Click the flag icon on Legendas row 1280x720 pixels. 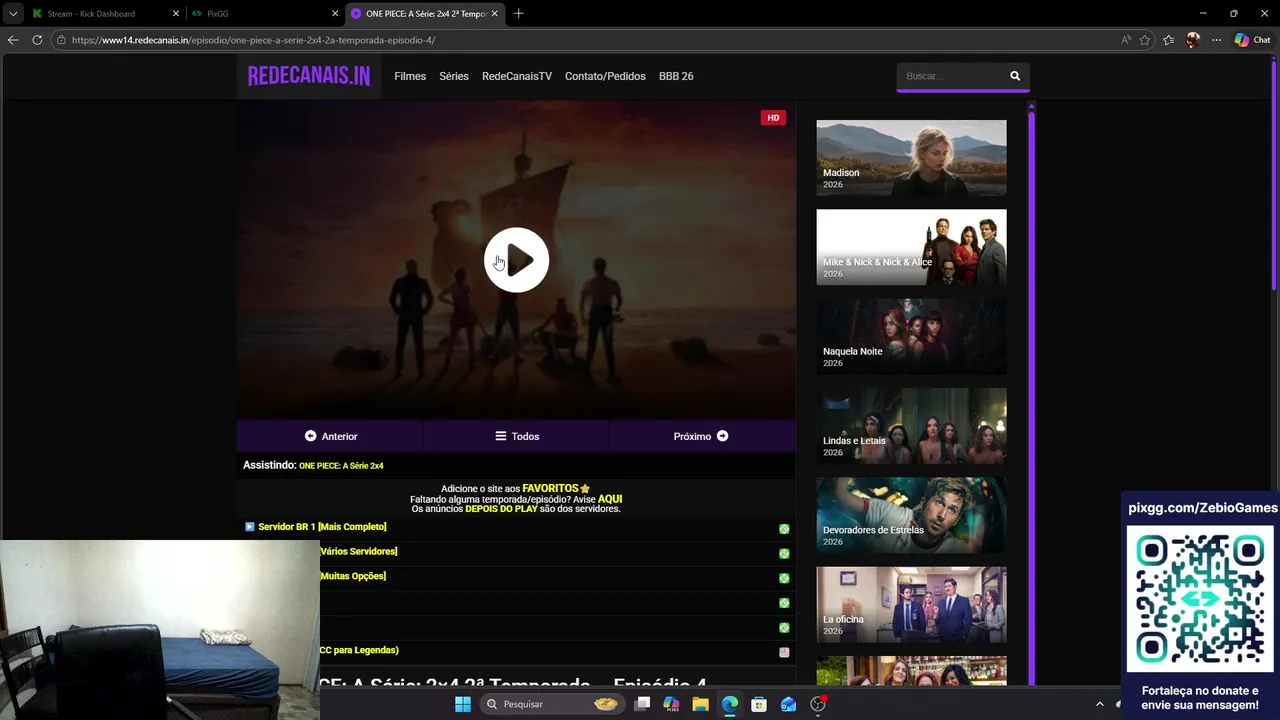(x=784, y=652)
